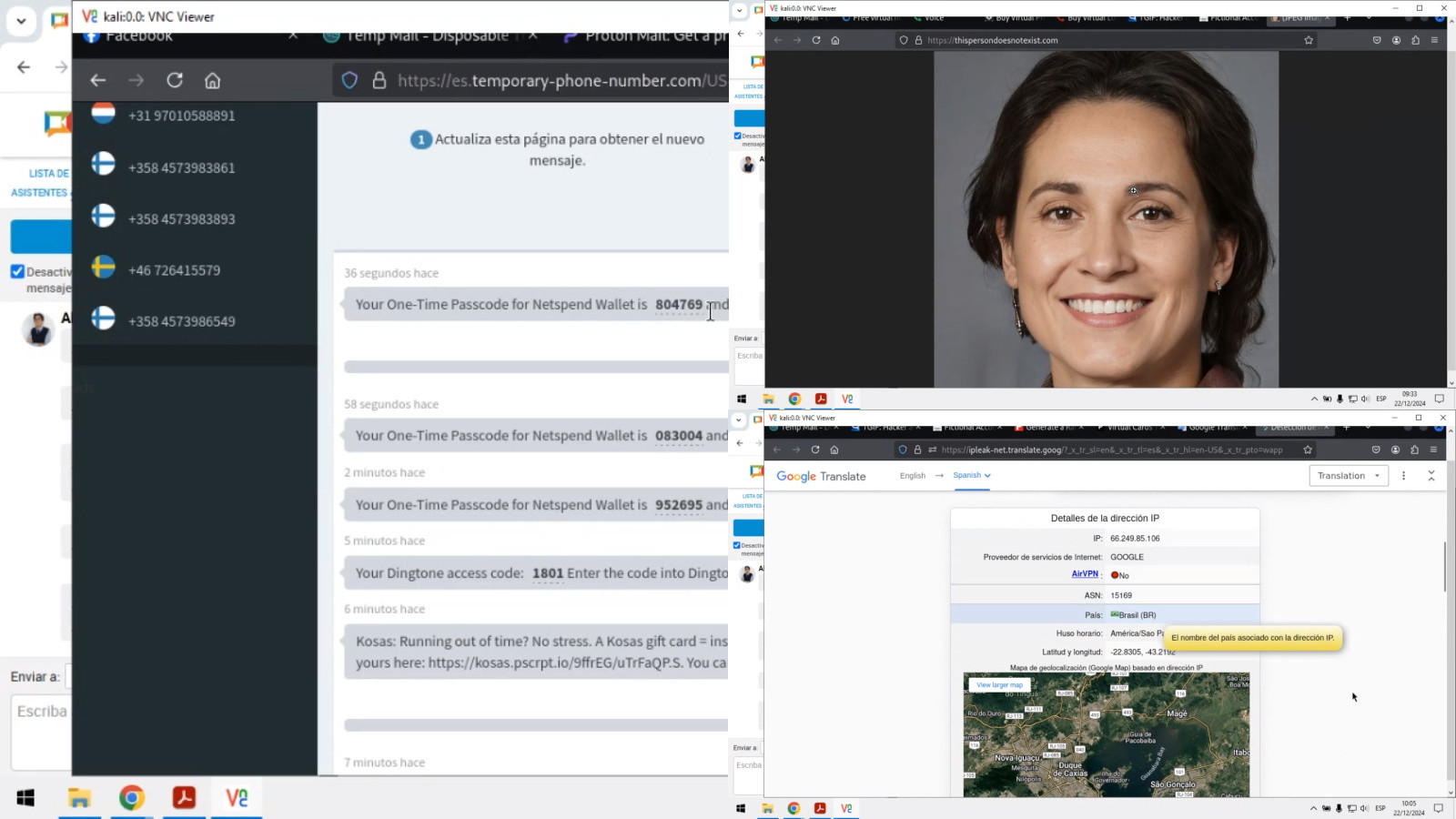Open extensions icon in top-right browser toolbar

pos(1415,40)
